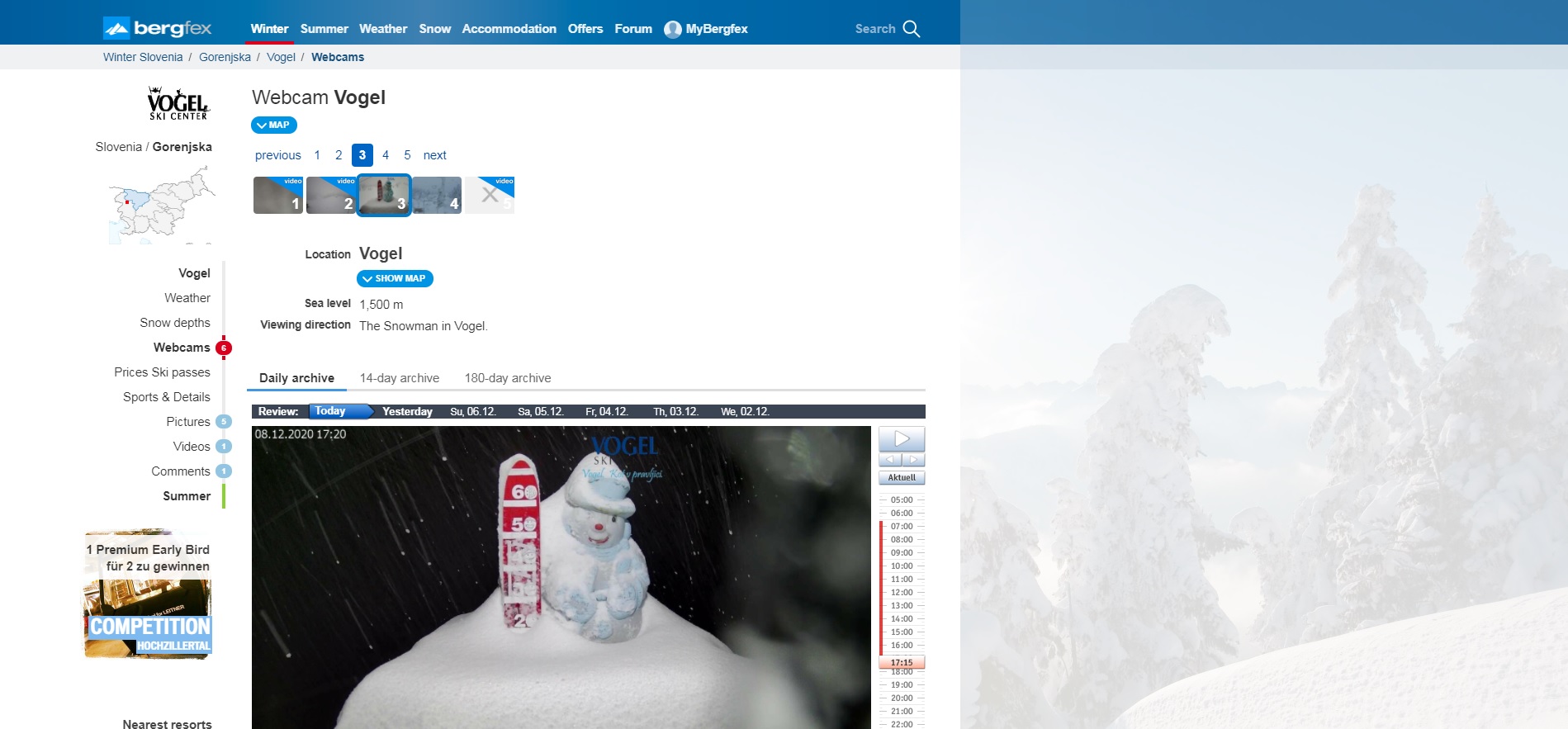The width and height of the screenshot is (1568, 729).
Task: Expand the SHOW MAP location button
Action: (395, 279)
